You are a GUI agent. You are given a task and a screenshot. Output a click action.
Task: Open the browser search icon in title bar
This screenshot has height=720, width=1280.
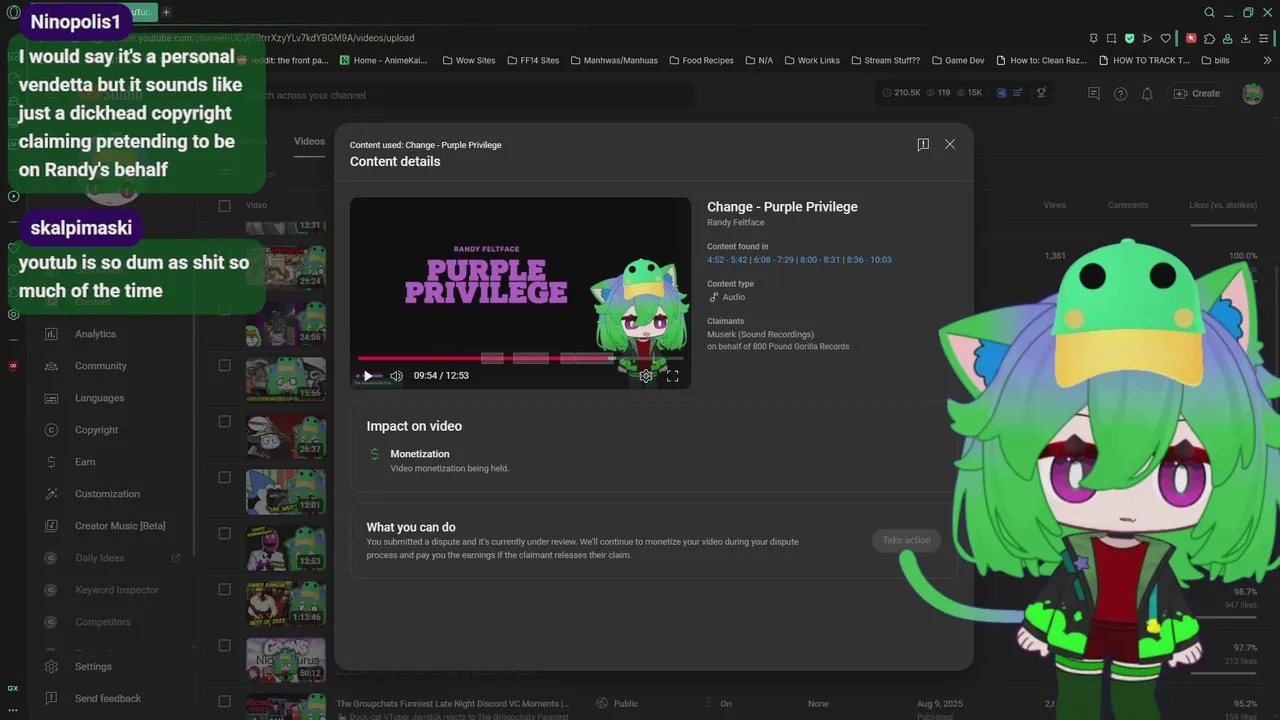click(1209, 12)
